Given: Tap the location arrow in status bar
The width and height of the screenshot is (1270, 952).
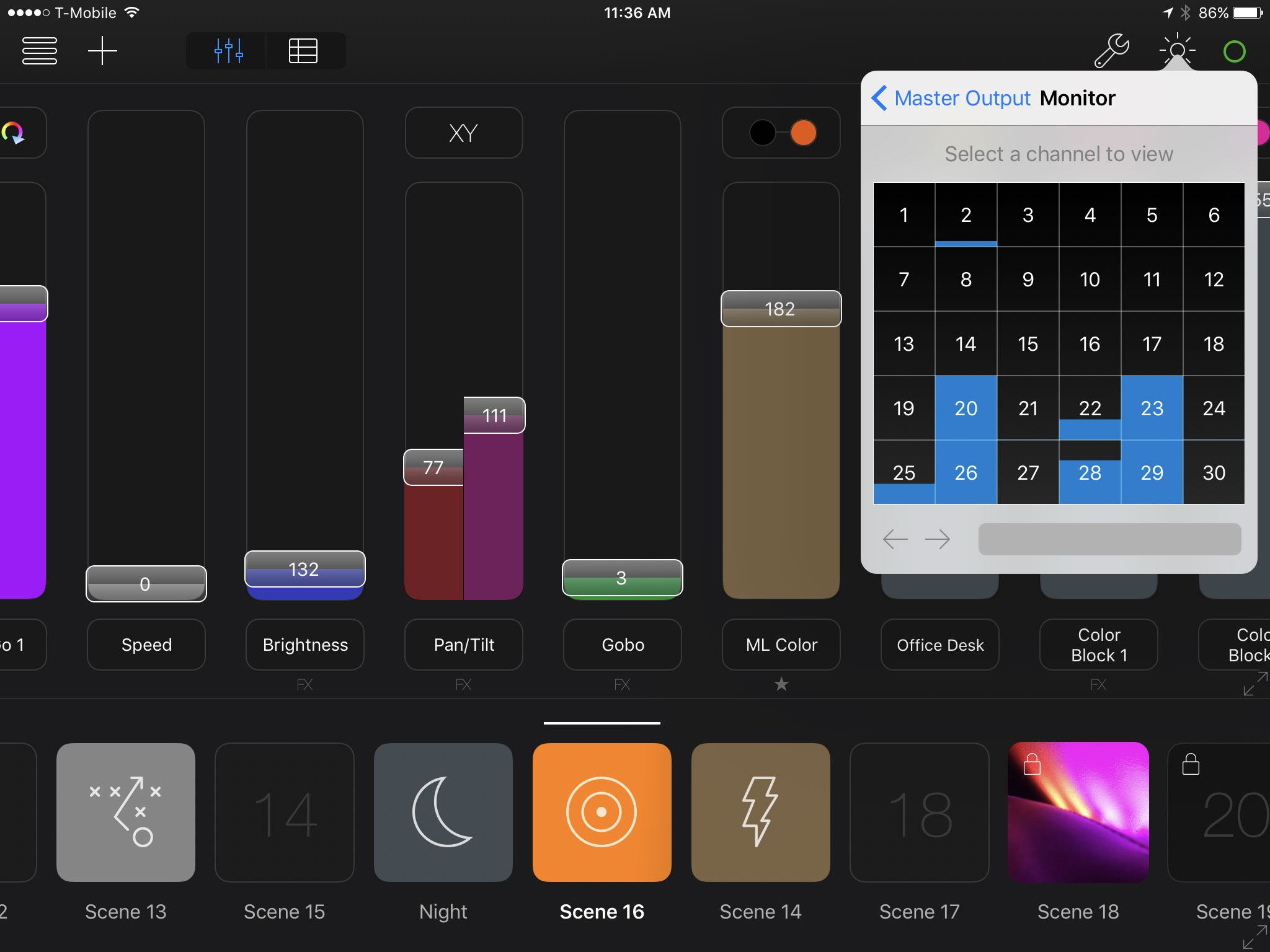Looking at the screenshot, I should click(x=1168, y=12).
